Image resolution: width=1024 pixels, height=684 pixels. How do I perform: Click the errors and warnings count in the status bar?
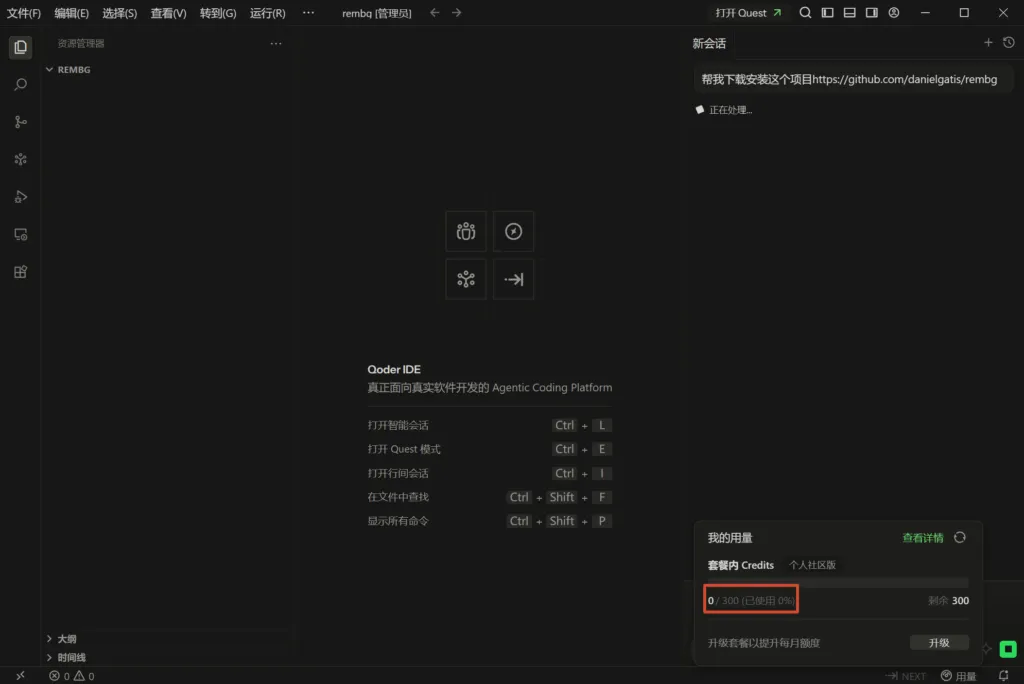[71, 676]
